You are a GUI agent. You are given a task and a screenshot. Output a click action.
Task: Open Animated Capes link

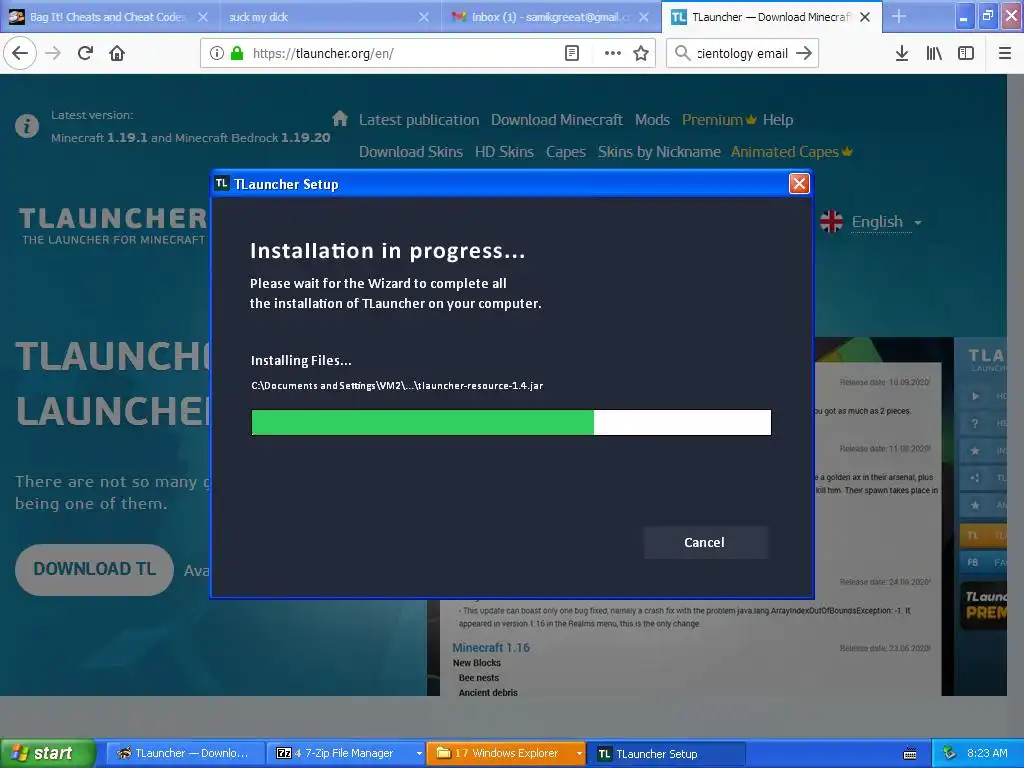792,152
